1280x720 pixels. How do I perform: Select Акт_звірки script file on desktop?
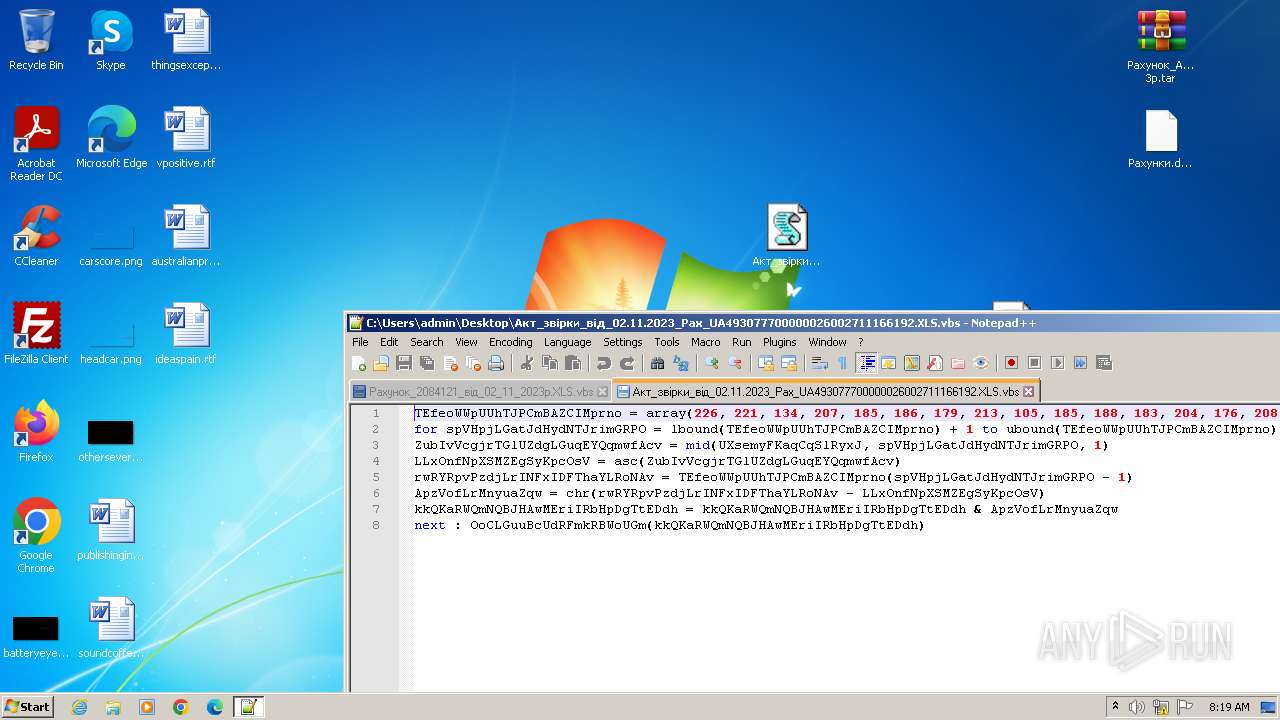click(787, 236)
